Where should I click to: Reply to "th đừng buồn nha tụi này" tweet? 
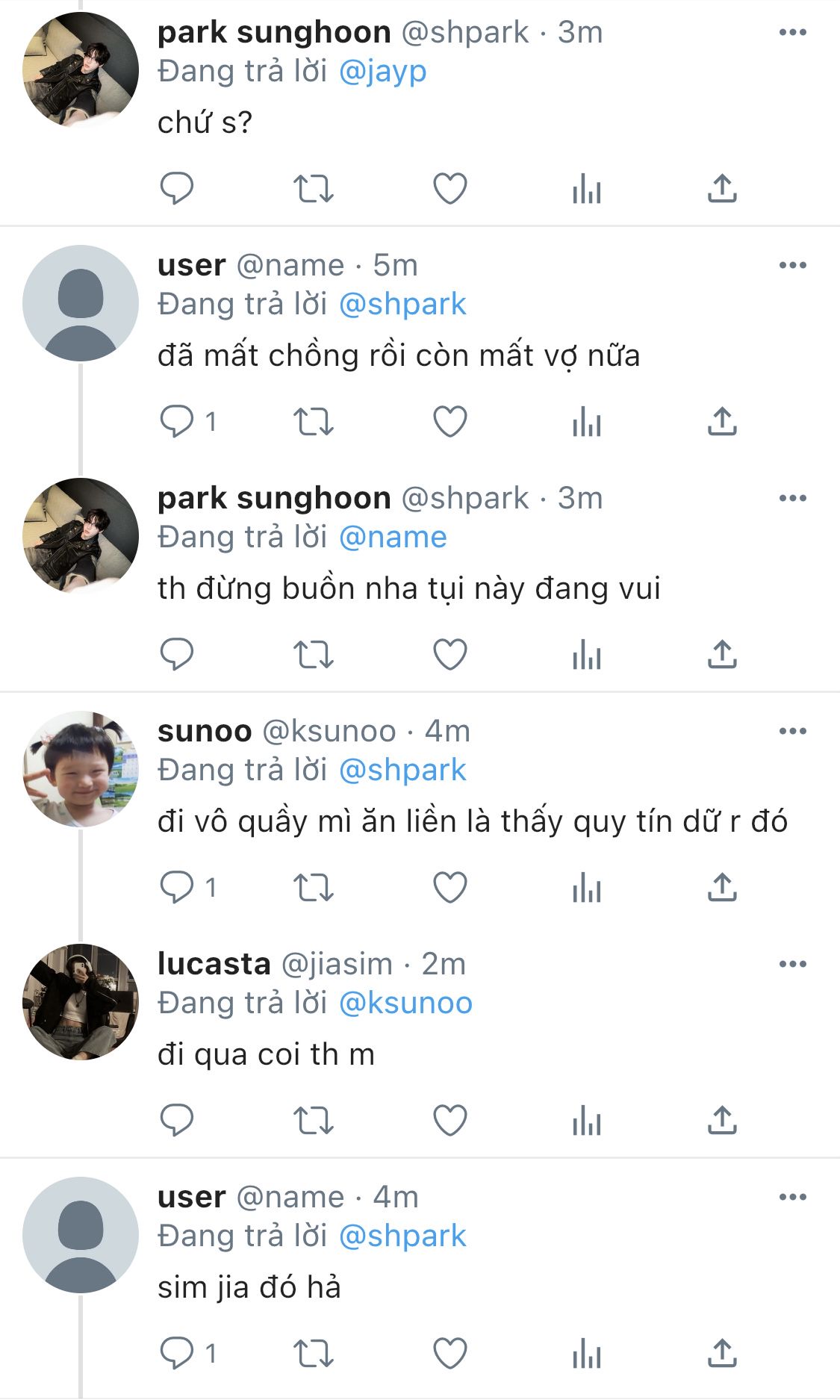tap(177, 654)
